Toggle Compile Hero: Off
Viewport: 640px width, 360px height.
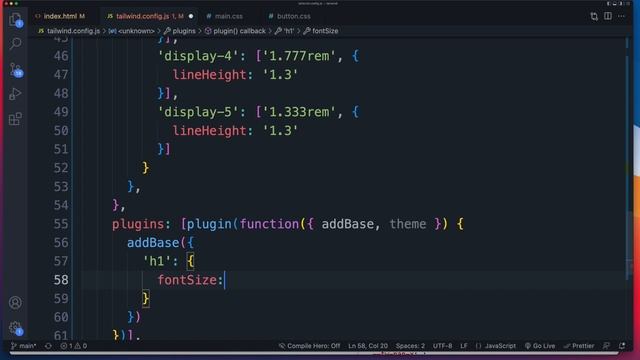click(309, 346)
